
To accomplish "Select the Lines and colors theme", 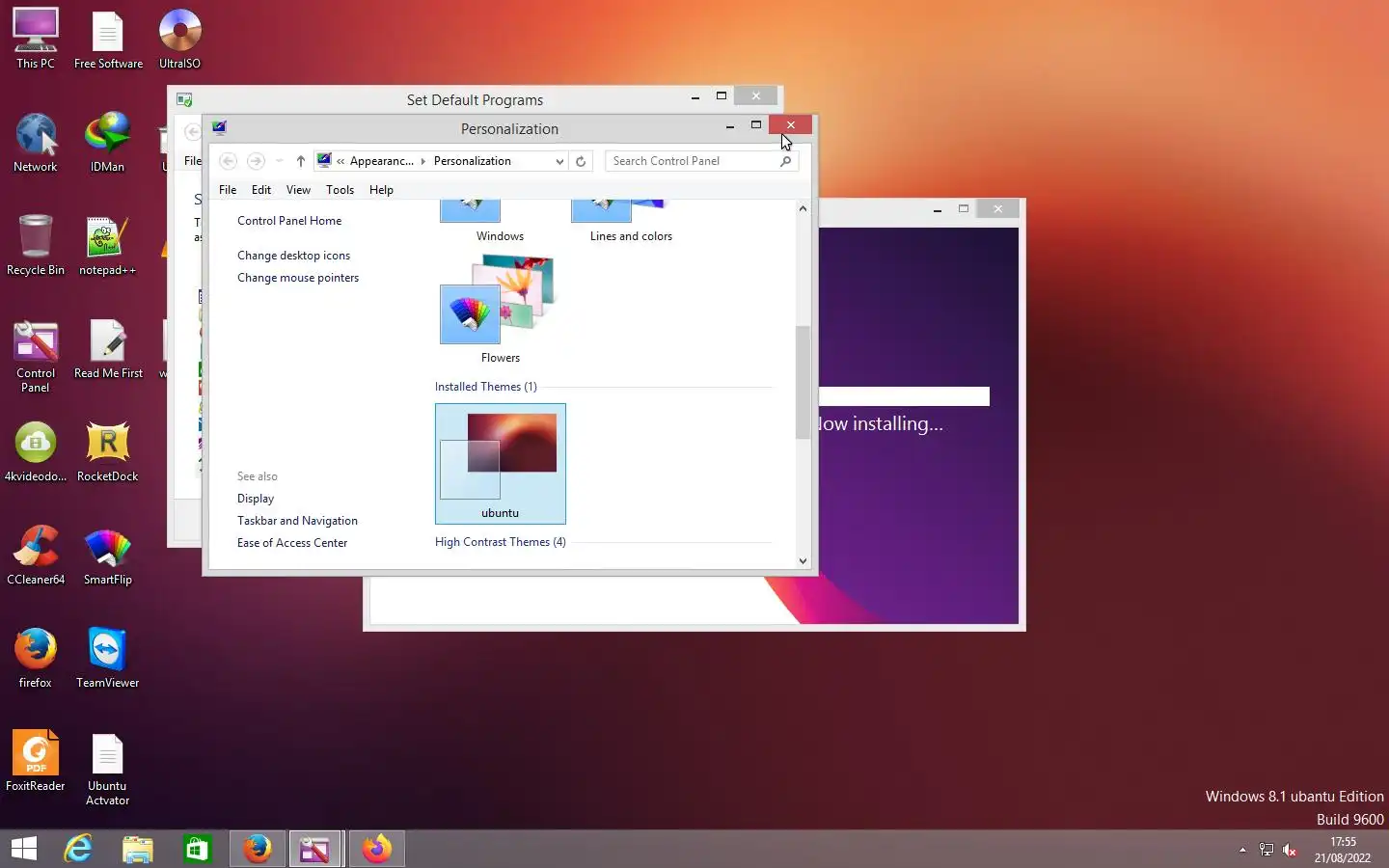I will pos(631,222).
